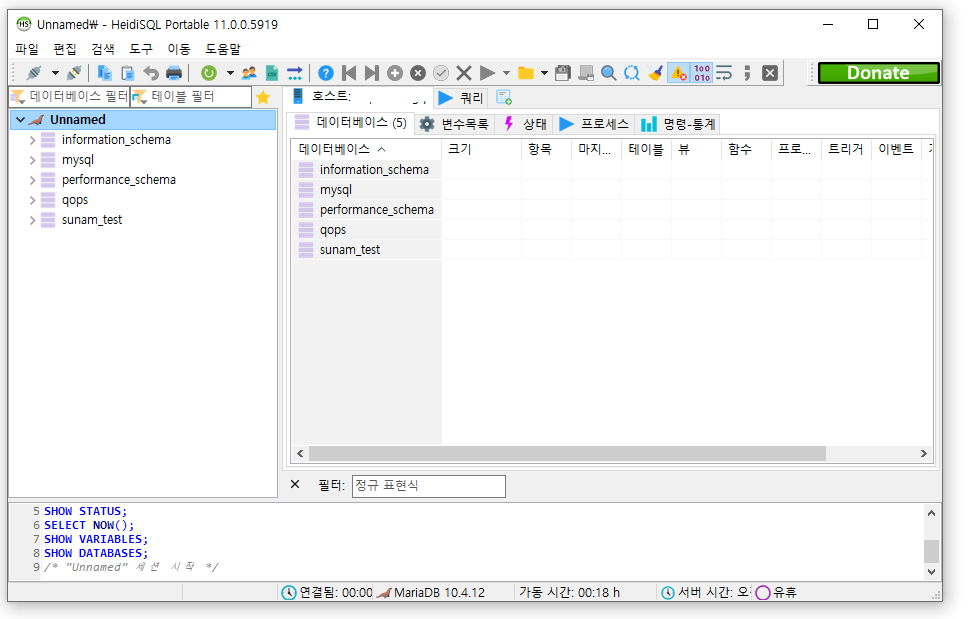The image size is (970, 619).
Task: Sort by the 데이터베이스 column header
Action: (x=366, y=149)
